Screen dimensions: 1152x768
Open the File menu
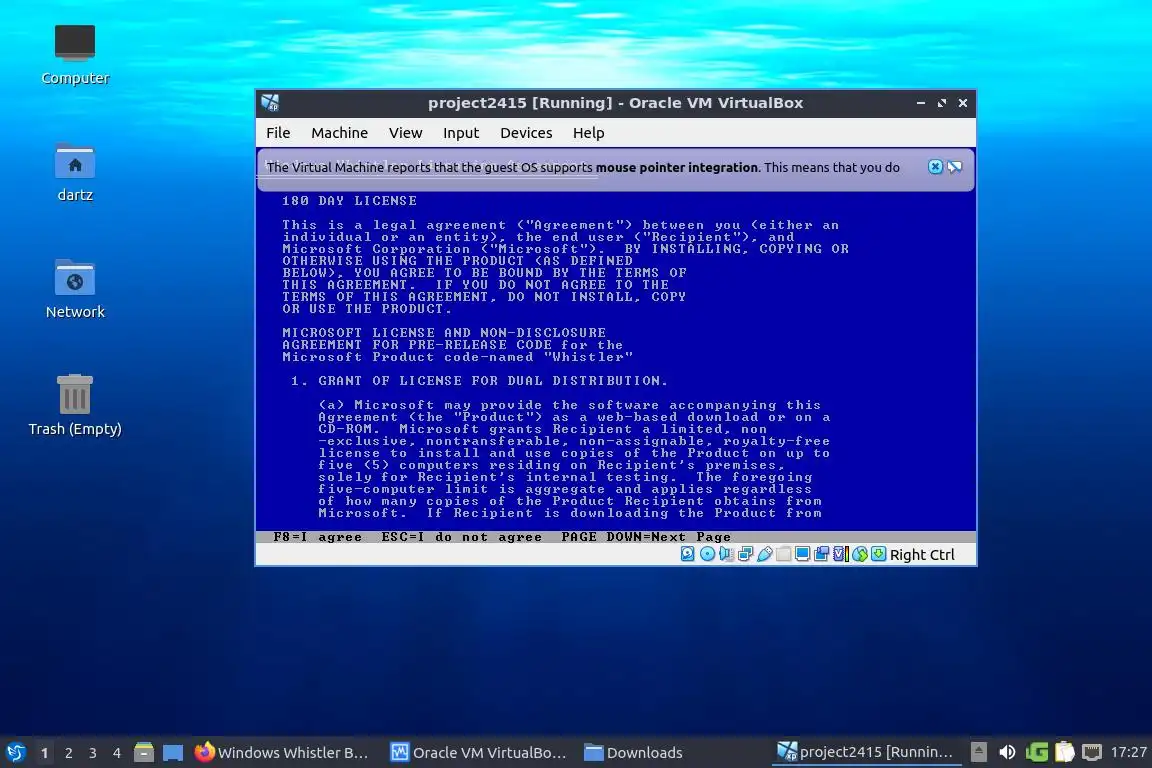tap(278, 133)
